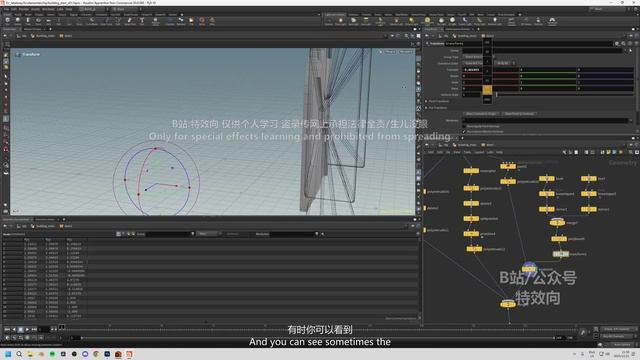Select the Spray Paint shelf tool
This screenshot has width=640, height=360.
[130, 21]
